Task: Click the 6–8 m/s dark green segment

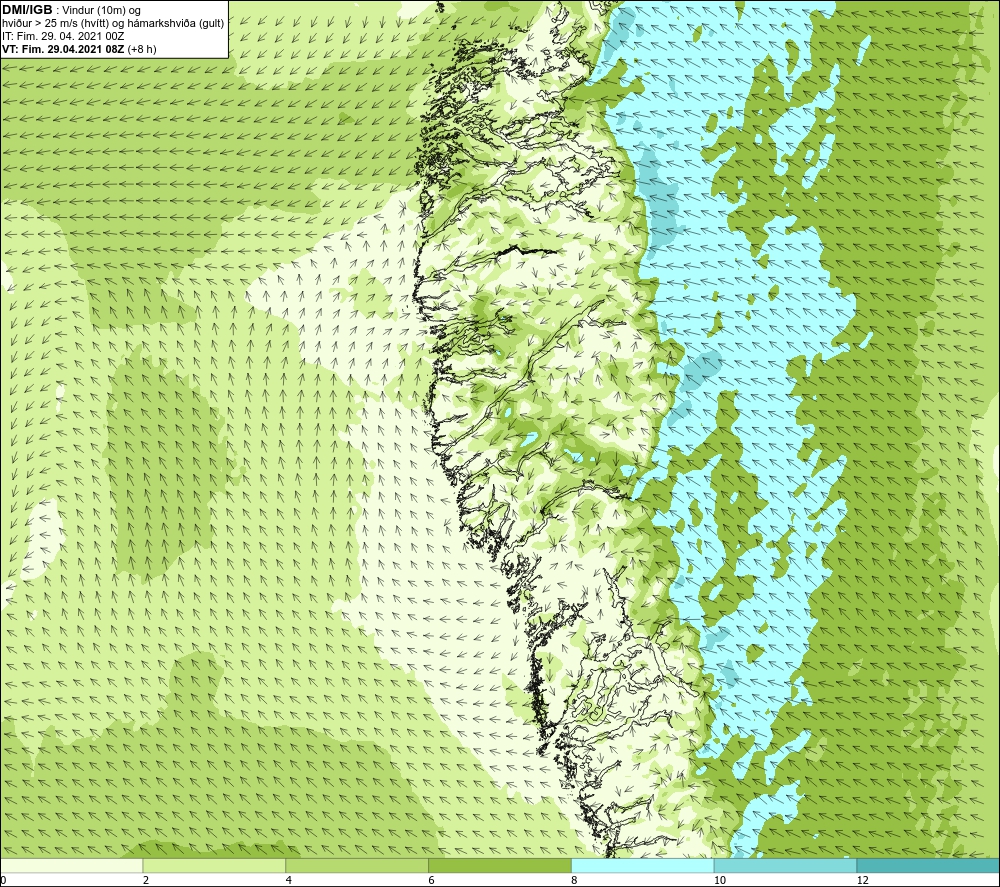Action: pyautogui.click(x=500, y=865)
